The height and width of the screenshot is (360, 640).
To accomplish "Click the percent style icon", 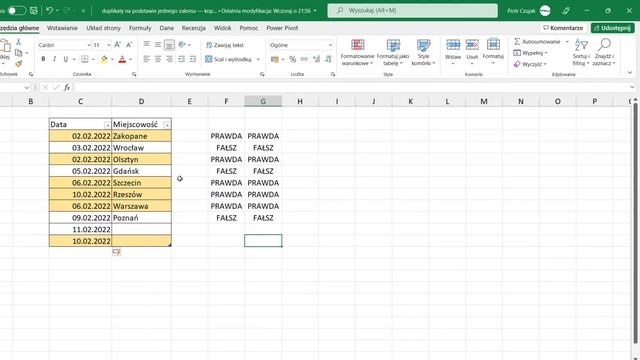I will 292,59.
